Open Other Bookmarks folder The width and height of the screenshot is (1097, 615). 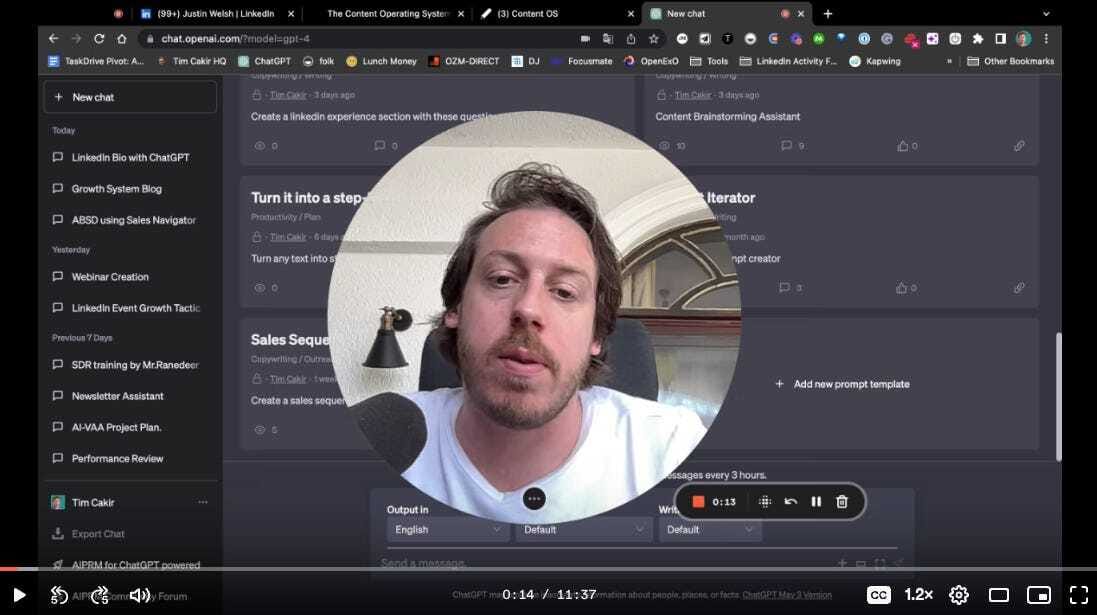[x=1010, y=61]
